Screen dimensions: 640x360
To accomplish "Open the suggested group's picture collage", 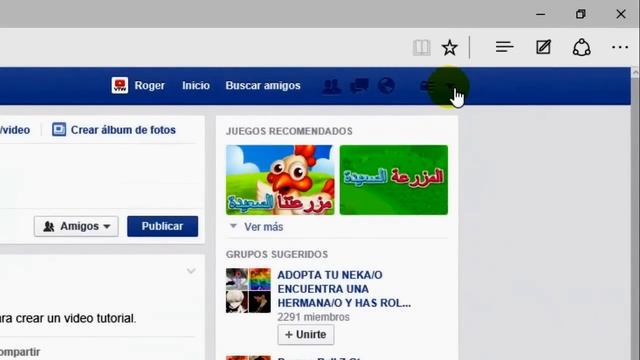I will click(248, 290).
